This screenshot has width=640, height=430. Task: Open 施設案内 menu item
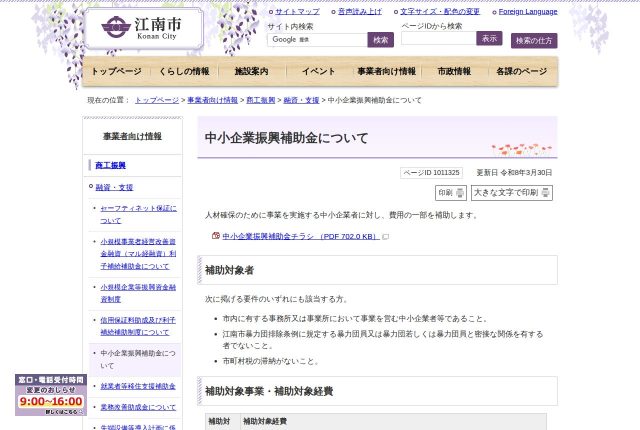(x=251, y=71)
